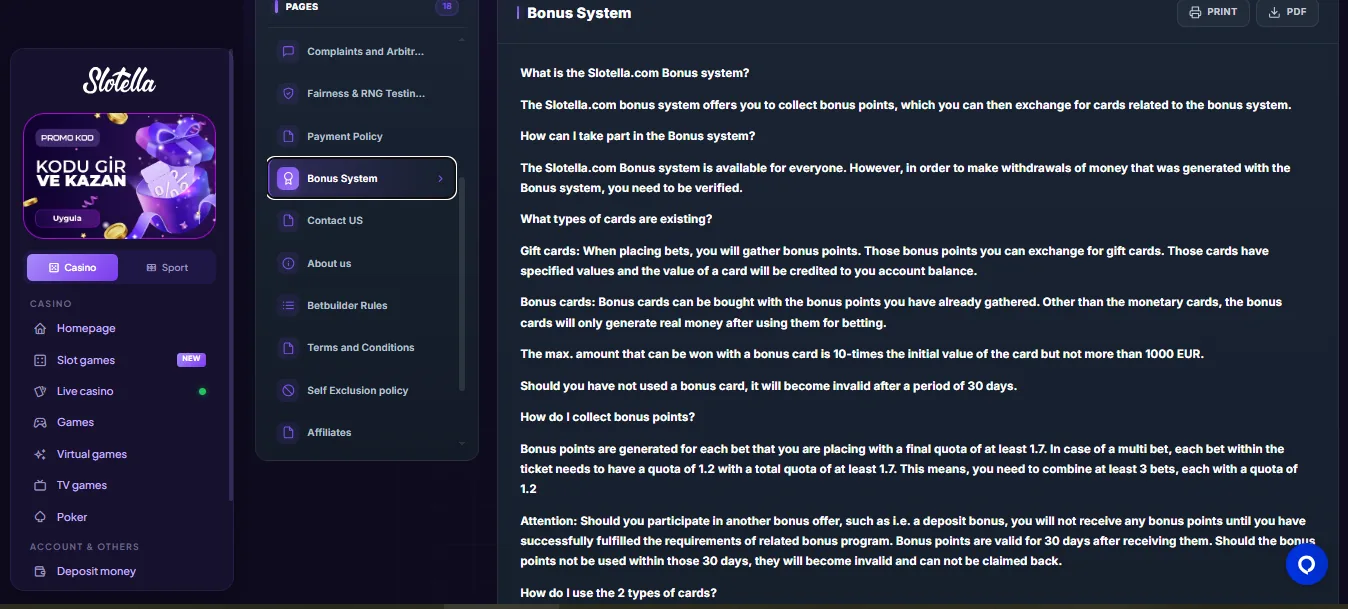Click the TV games icon
The height and width of the screenshot is (609, 1348).
40,485
